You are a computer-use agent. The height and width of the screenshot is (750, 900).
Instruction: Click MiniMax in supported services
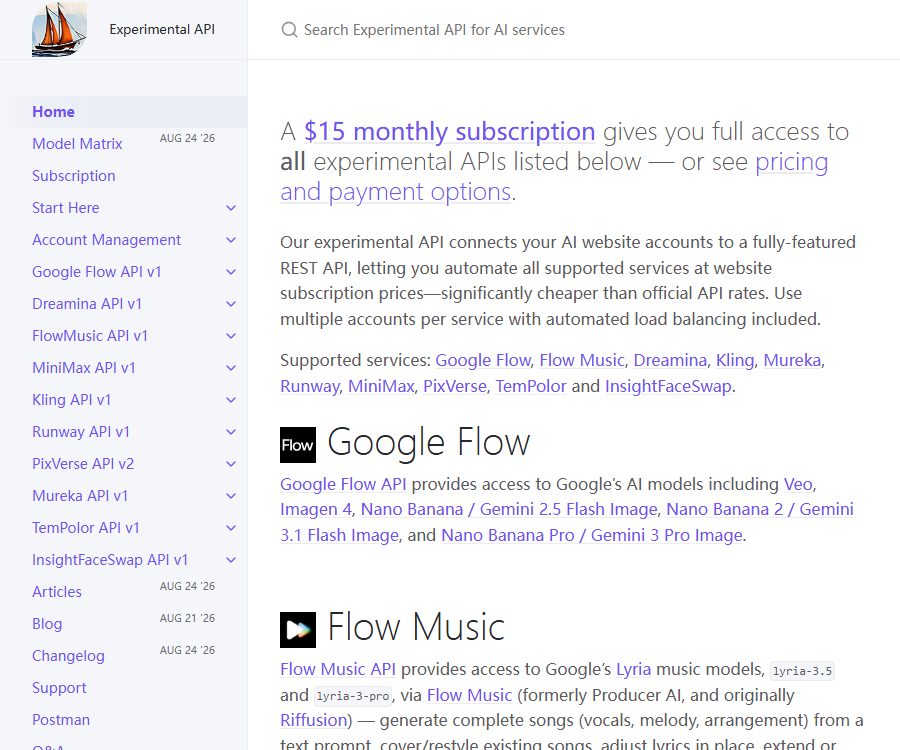click(381, 386)
